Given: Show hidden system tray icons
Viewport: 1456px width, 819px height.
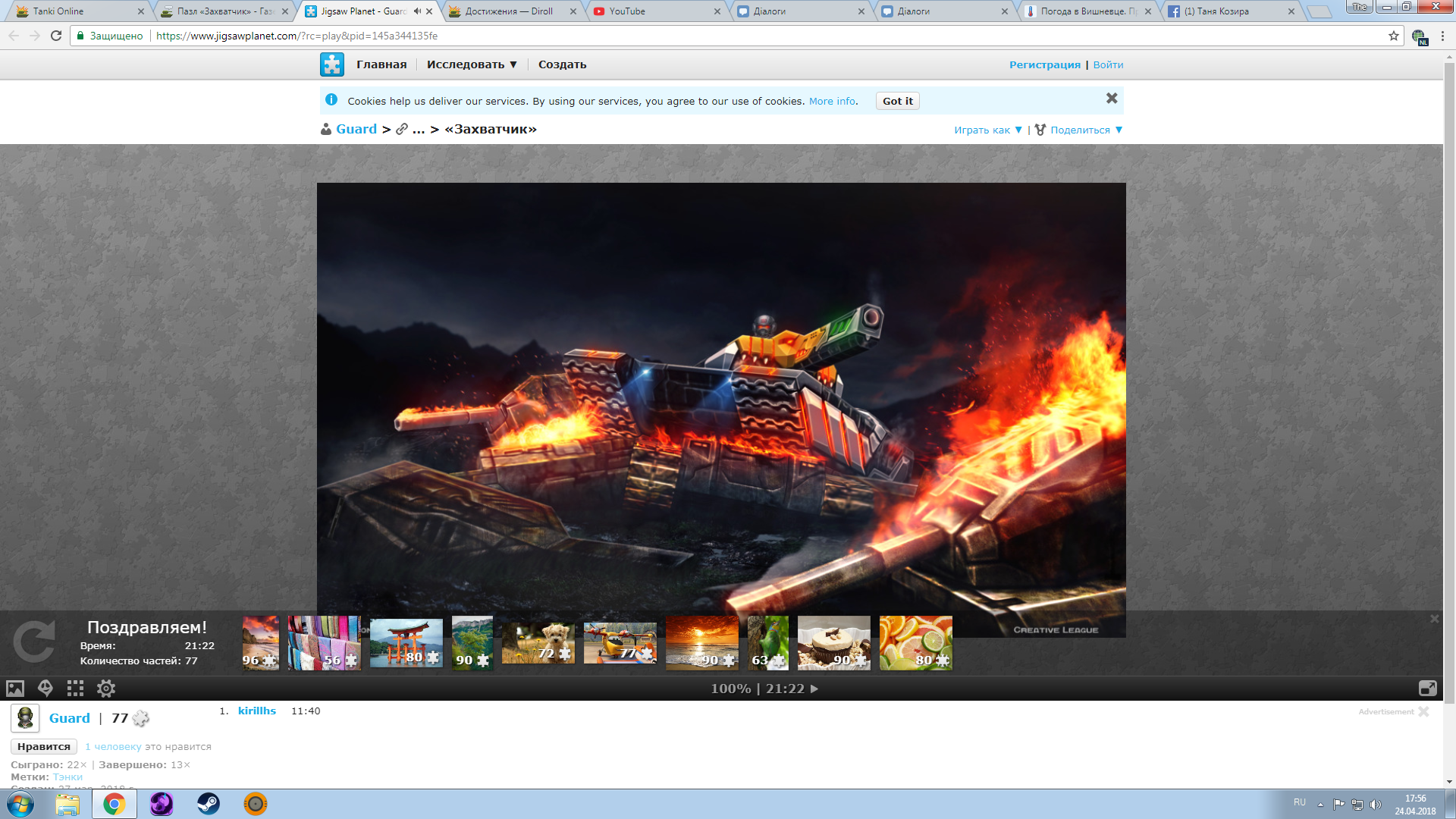Looking at the screenshot, I should coord(1320,805).
